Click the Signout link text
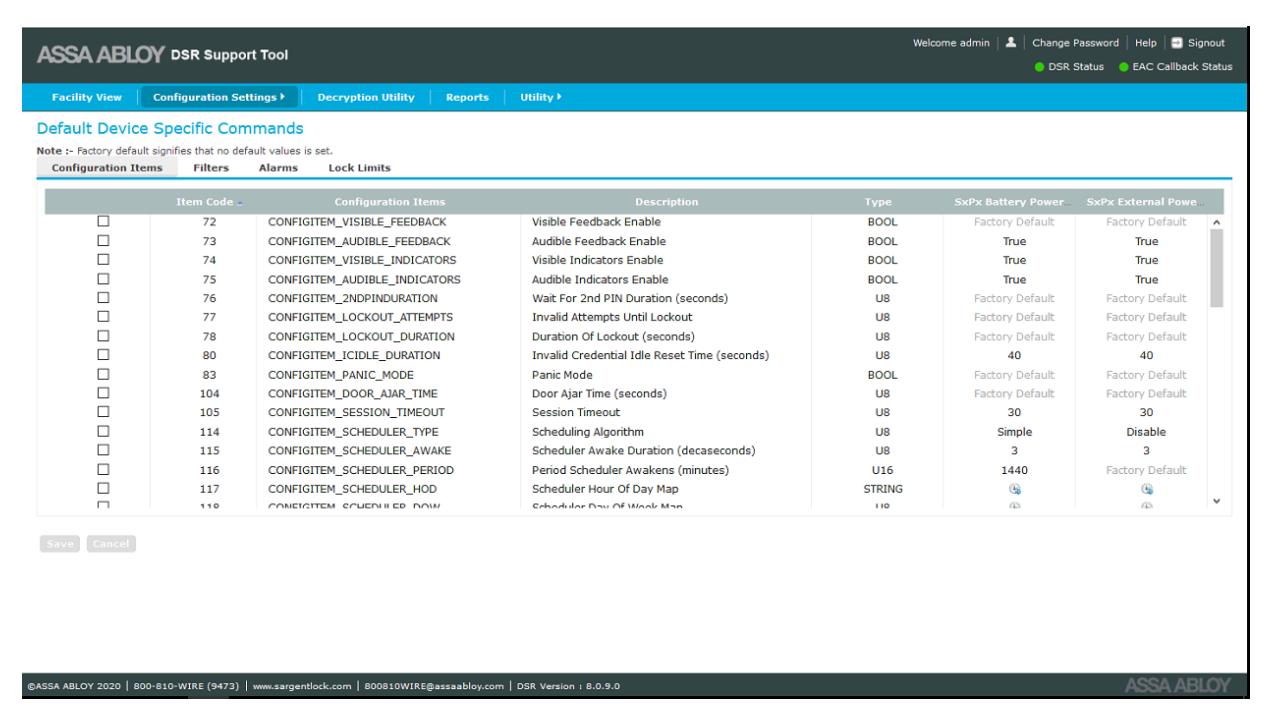Viewport: 1274px width, 723px height. tap(1206, 43)
